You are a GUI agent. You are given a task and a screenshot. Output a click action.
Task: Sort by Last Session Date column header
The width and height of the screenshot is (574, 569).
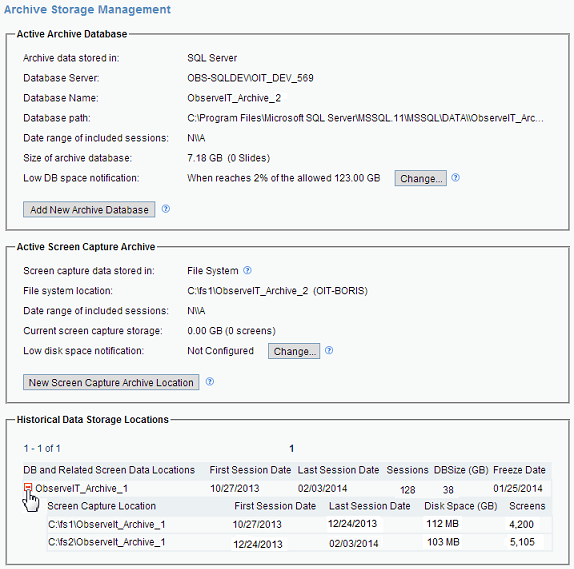point(338,470)
